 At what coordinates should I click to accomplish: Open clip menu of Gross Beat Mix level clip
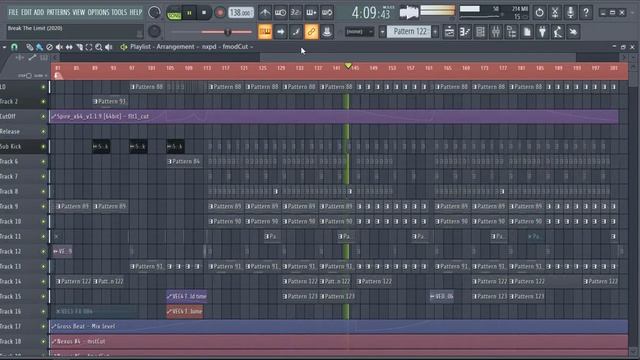53,327
